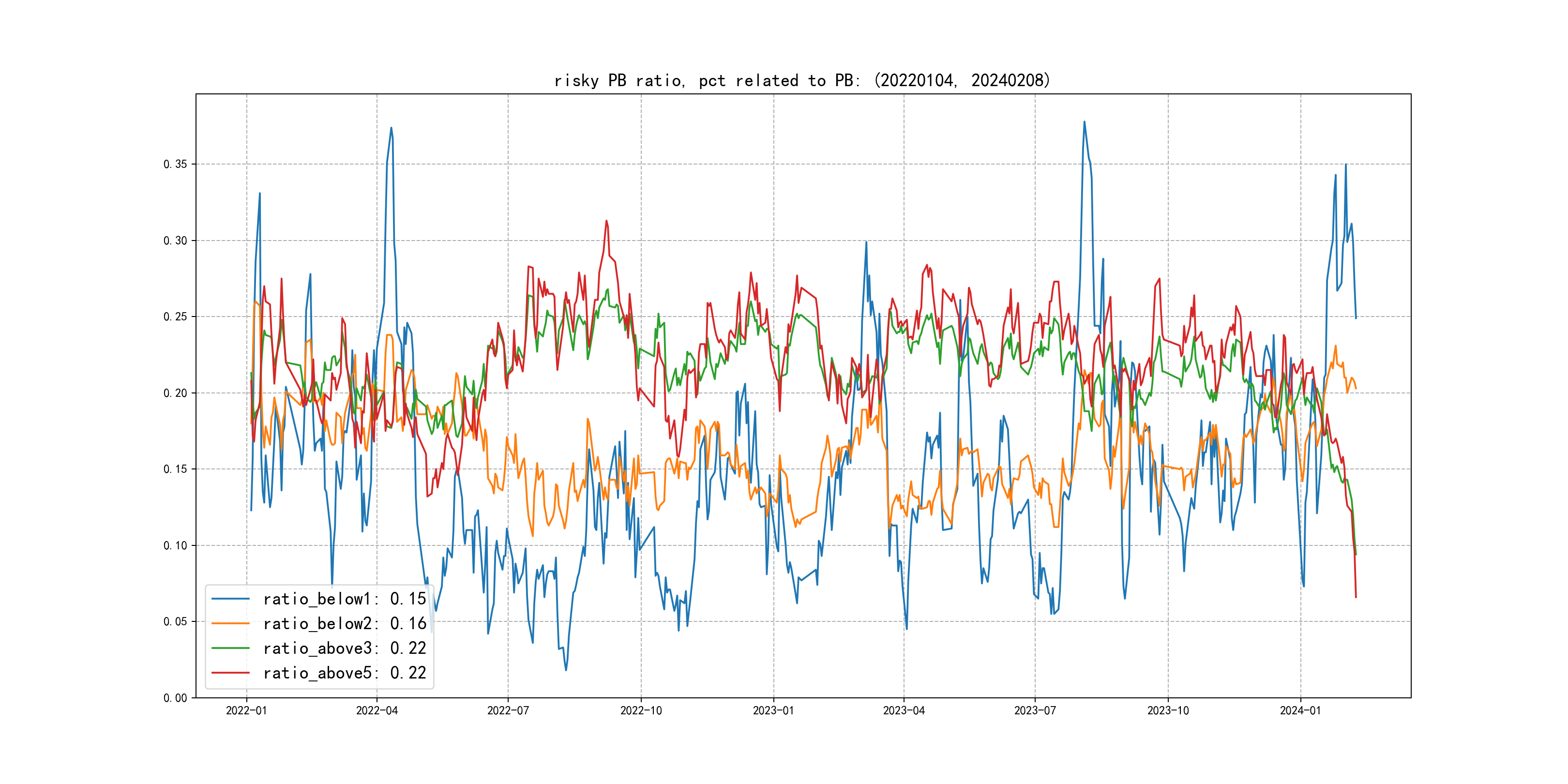Click the 0.20 y-axis tick label

[175, 393]
